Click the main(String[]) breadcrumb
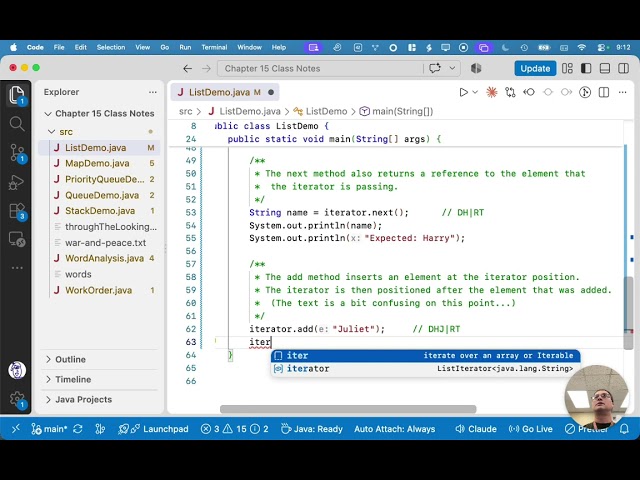The image size is (640, 480). click(x=396, y=111)
